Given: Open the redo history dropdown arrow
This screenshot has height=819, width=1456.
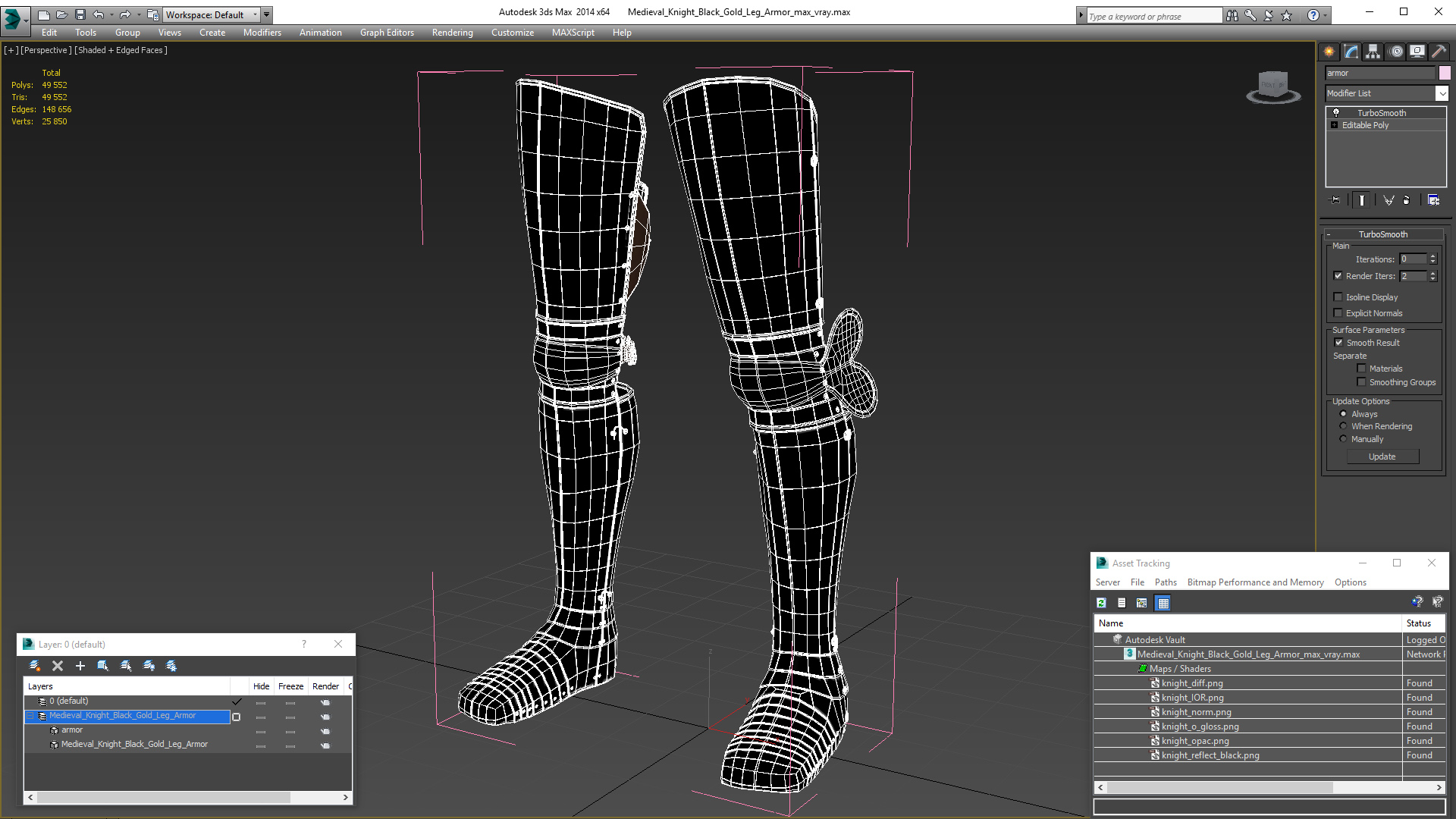Looking at the screenshot, I should pos(138,14).
